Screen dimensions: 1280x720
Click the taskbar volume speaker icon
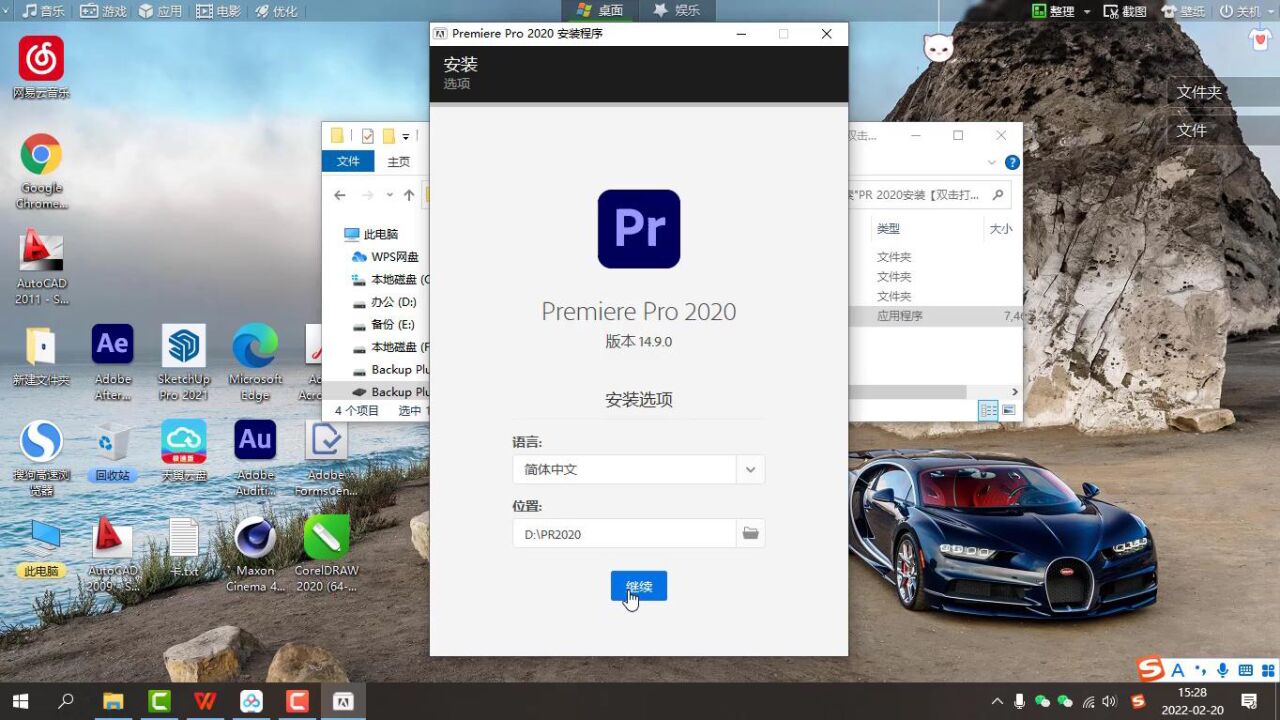pos(1108,701)
